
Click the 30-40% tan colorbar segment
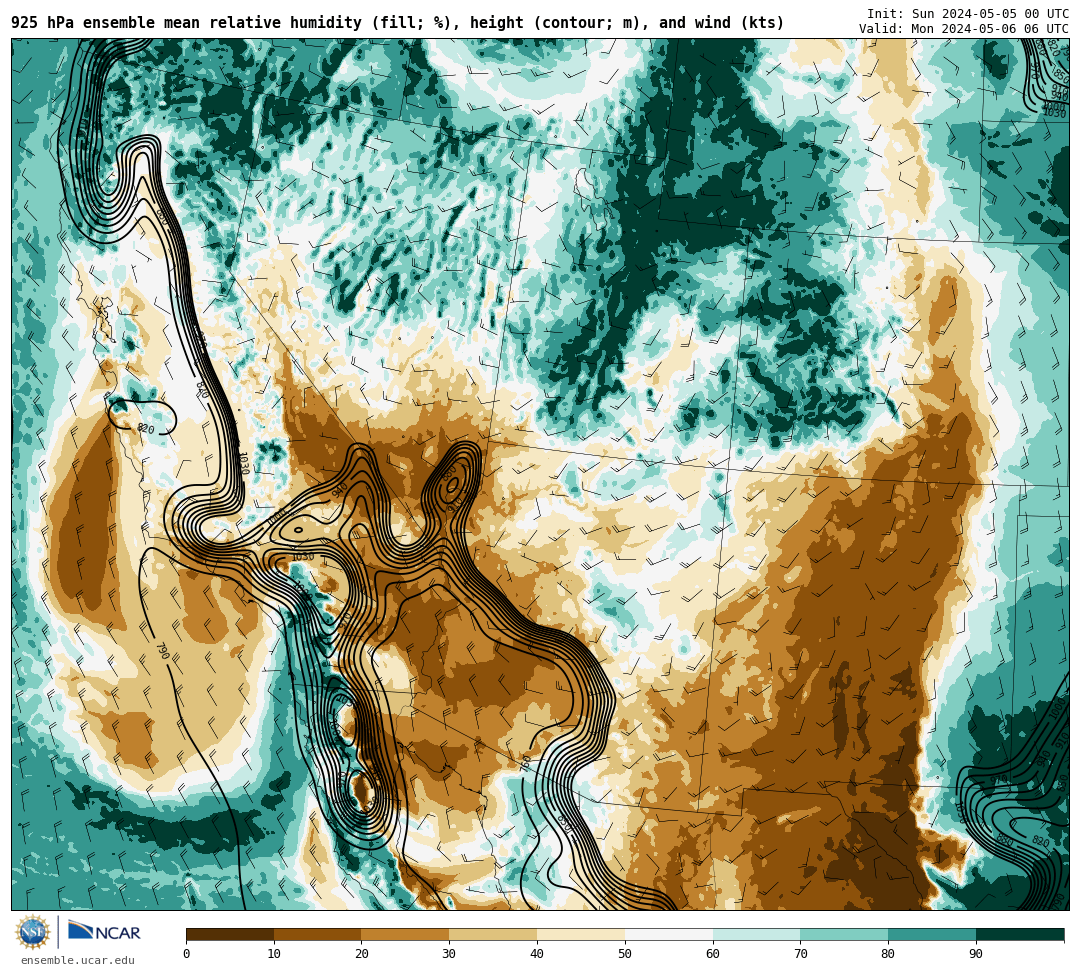coord(493,934)
